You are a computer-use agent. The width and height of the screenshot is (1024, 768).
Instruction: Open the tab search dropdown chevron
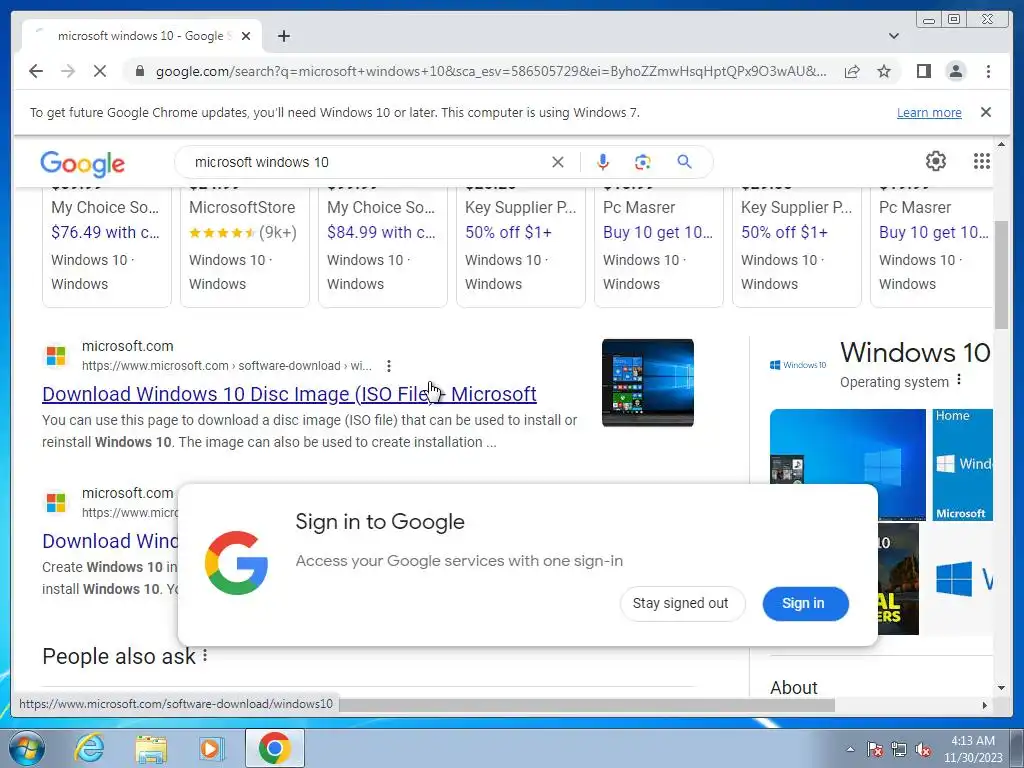pyautogui.click(x=894, y=36)
